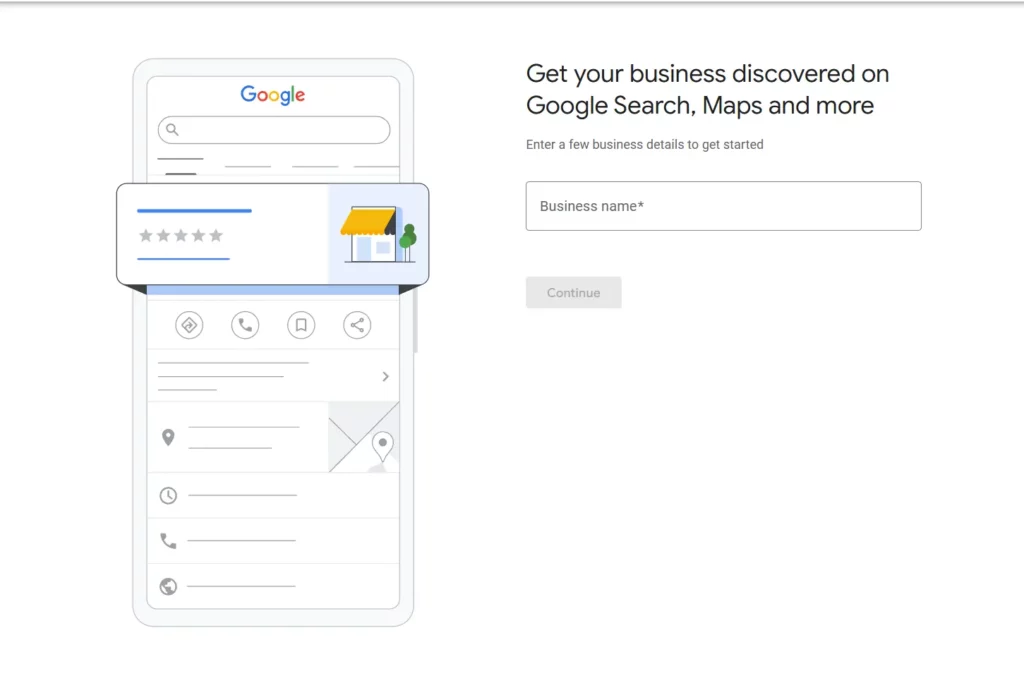1024x676 pixels.
Task: Click the globe website icon
Action: [167, 586]
